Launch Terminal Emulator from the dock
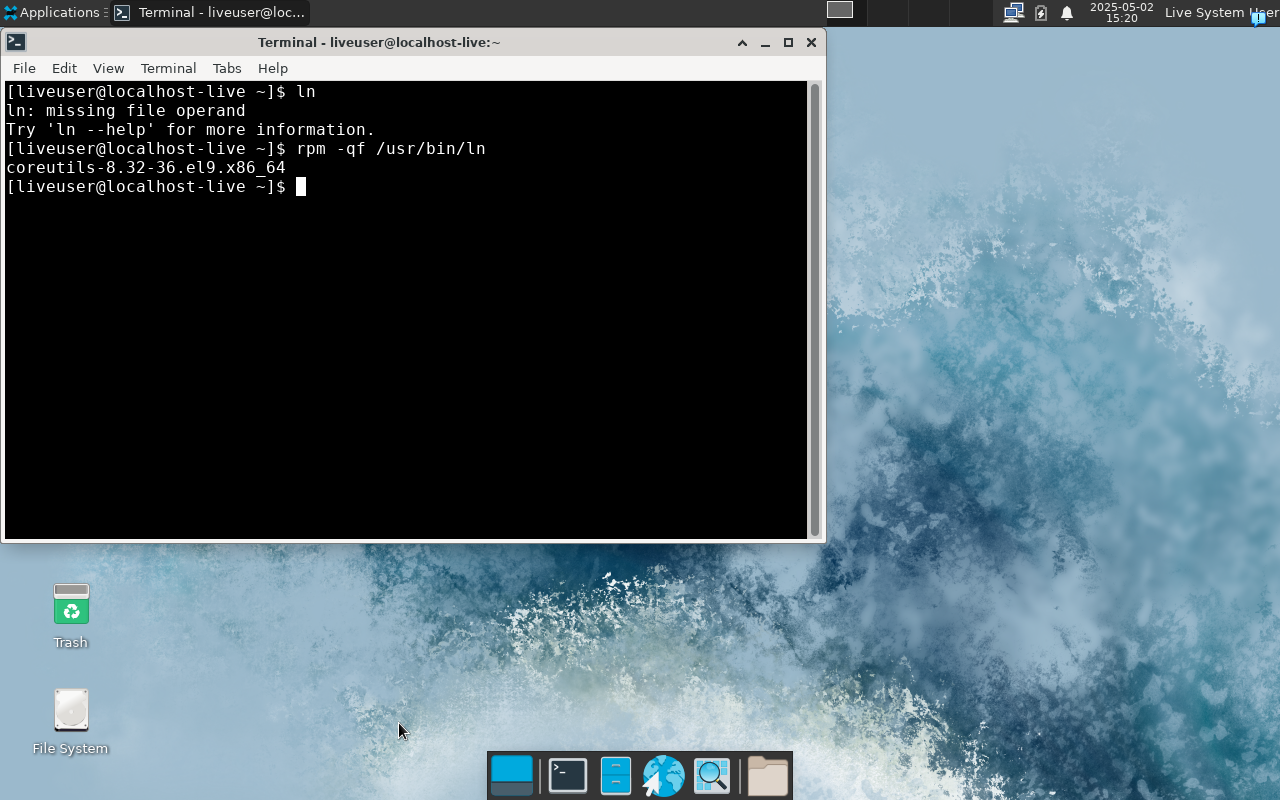Viewport: 1280px width, 800px height. [x=567, y=776]
